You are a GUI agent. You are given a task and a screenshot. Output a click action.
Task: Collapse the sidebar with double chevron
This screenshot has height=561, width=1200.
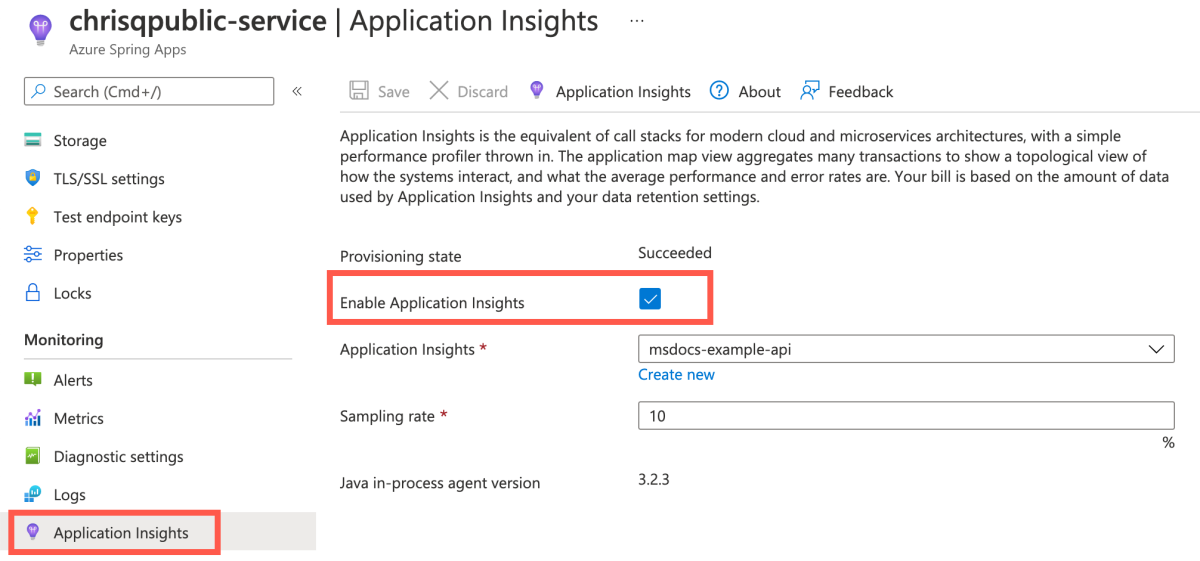tap(297, 91)
